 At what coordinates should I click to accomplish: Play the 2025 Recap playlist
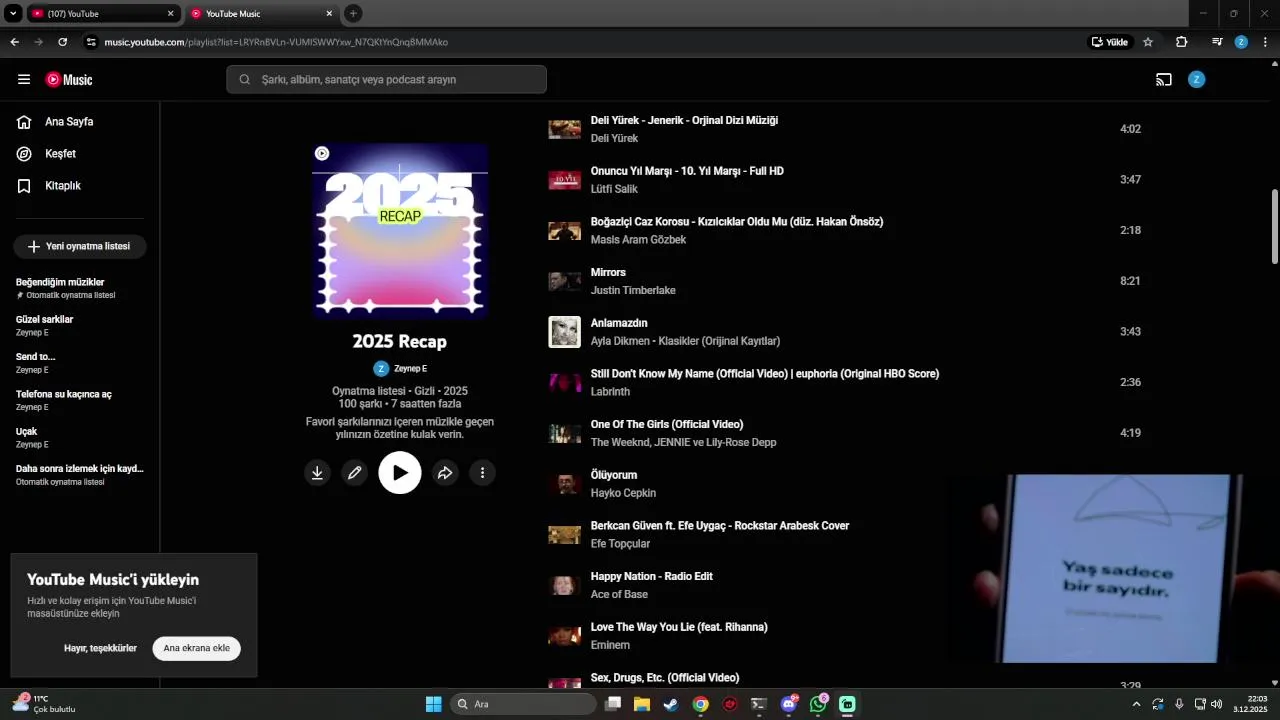(x=400, y=473)
